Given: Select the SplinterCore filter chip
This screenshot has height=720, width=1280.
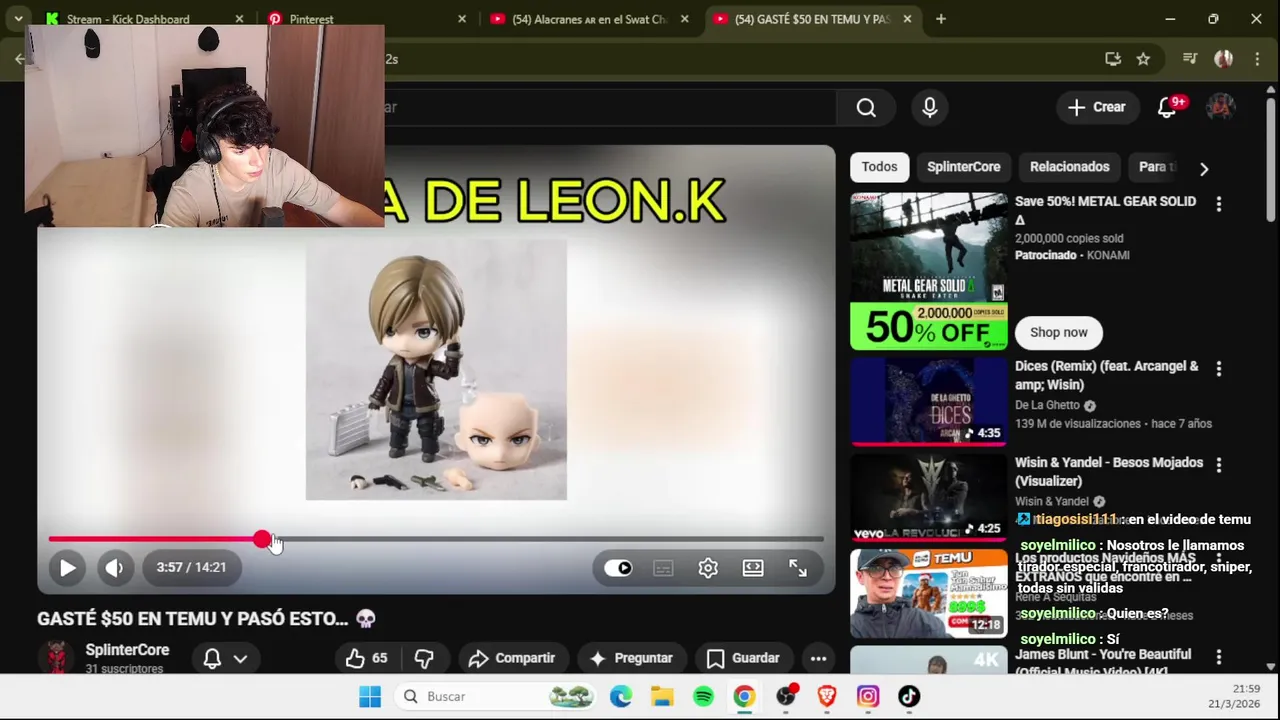Looking at the screenshot, I should click(x=964, y=167).
